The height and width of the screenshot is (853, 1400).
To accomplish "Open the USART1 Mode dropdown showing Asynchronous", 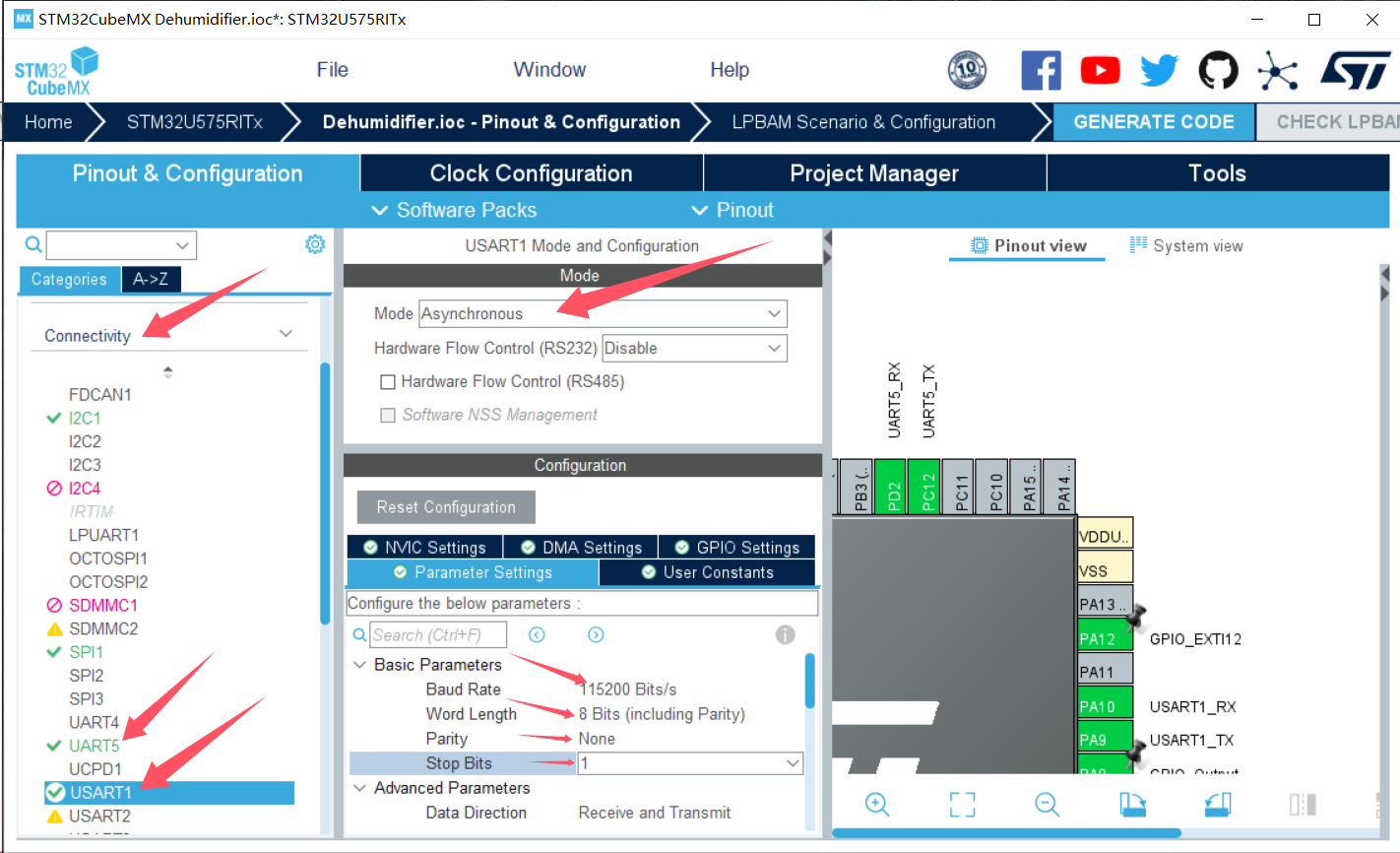I will click(603, 314).
